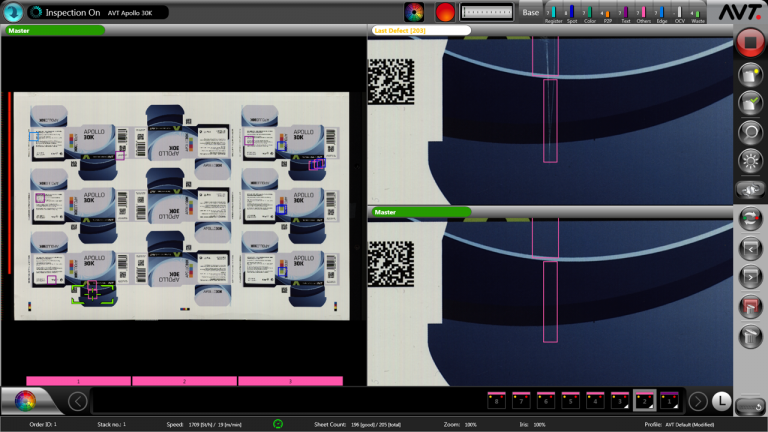Toggle the Spot defect category

click(x=572, y=14)
